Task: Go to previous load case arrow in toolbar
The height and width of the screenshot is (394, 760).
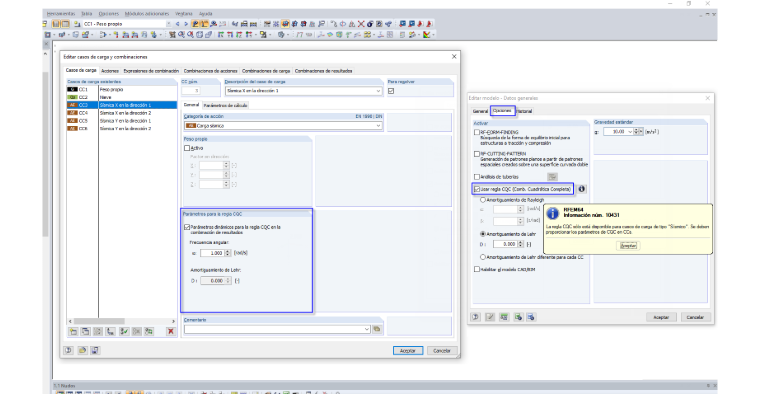Action: point(177,24)
